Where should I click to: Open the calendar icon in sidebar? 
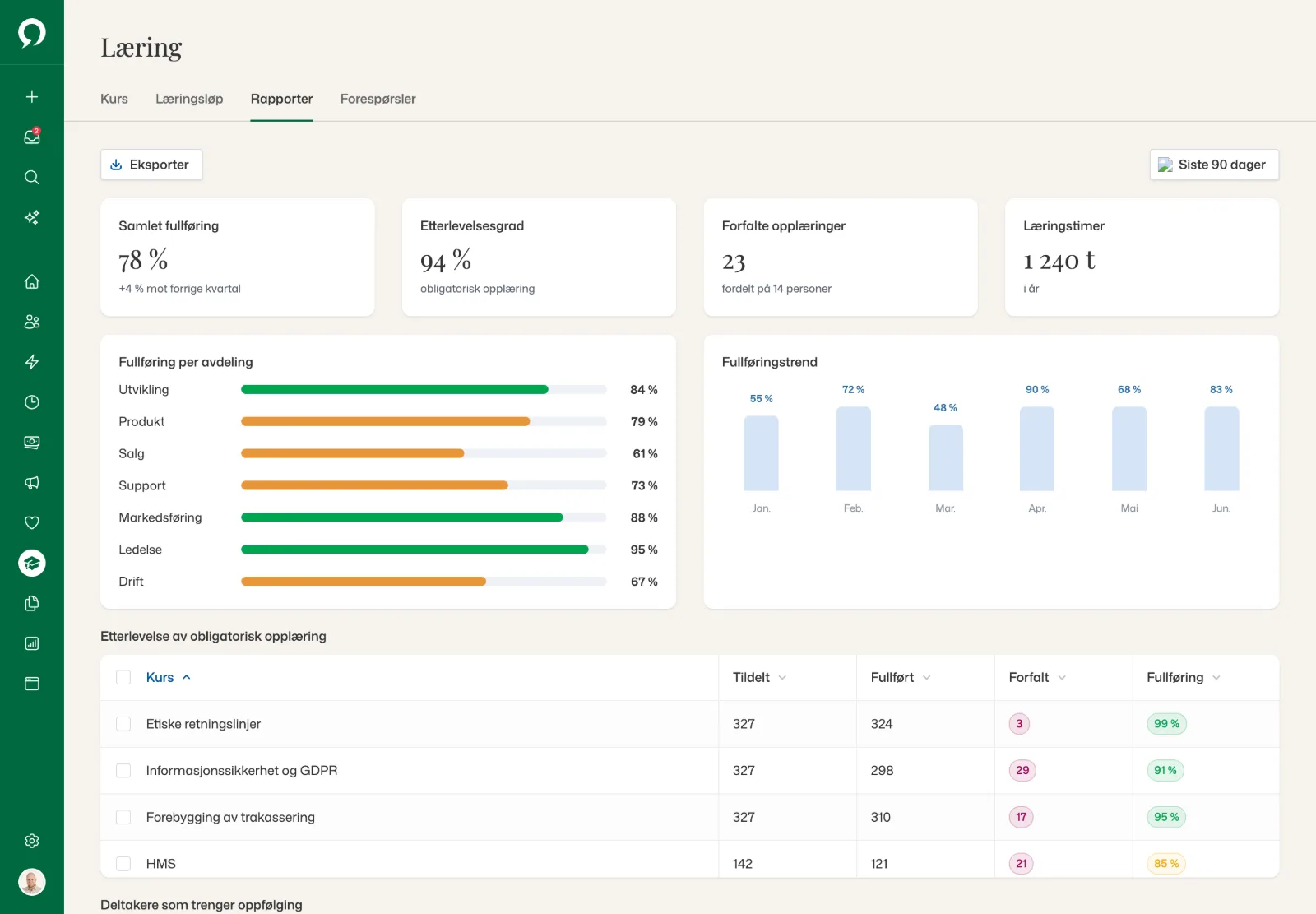coord(32,684)
